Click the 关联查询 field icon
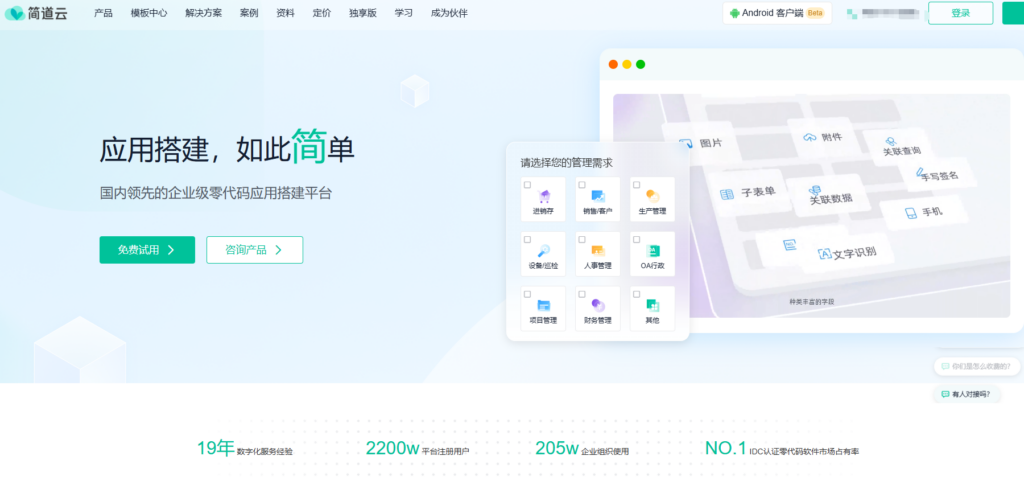Viewport: 1024px width, 497px height. tap(891, 141)
